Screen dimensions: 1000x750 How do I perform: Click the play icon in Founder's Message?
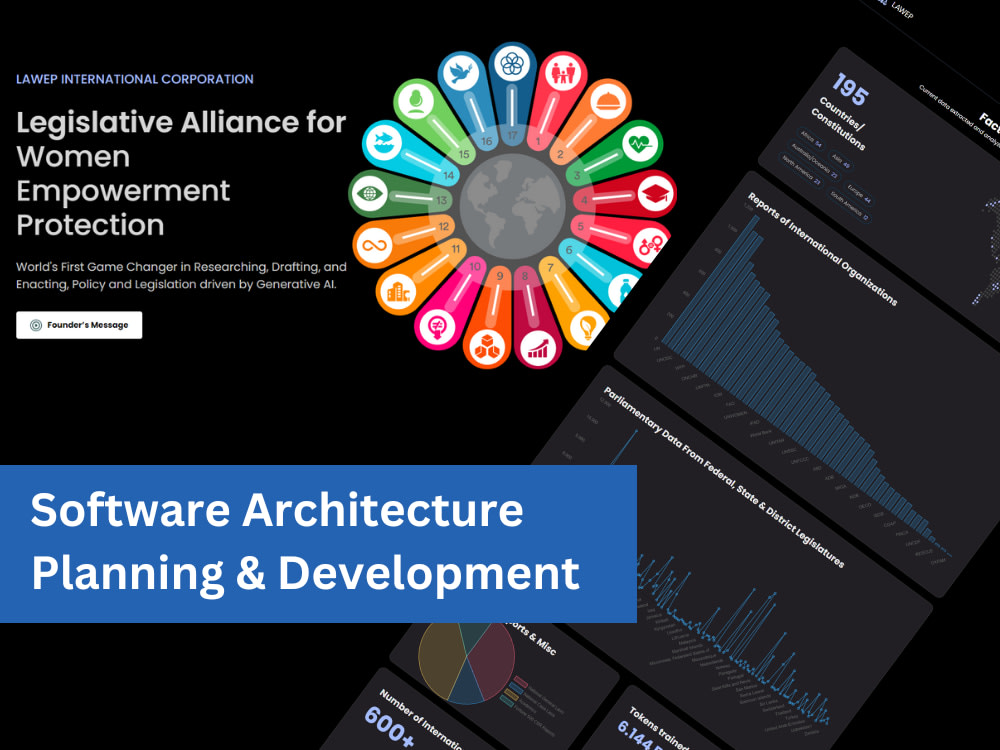pyautogui.click(x=36, y=325)
